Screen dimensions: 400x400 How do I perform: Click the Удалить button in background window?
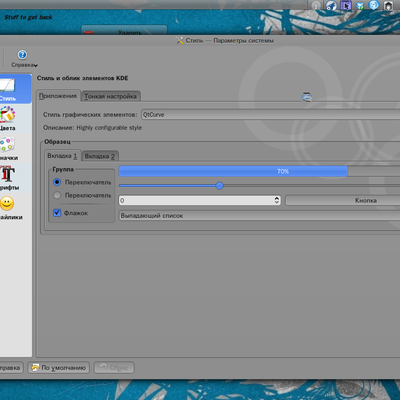click(x=124, y=30)
